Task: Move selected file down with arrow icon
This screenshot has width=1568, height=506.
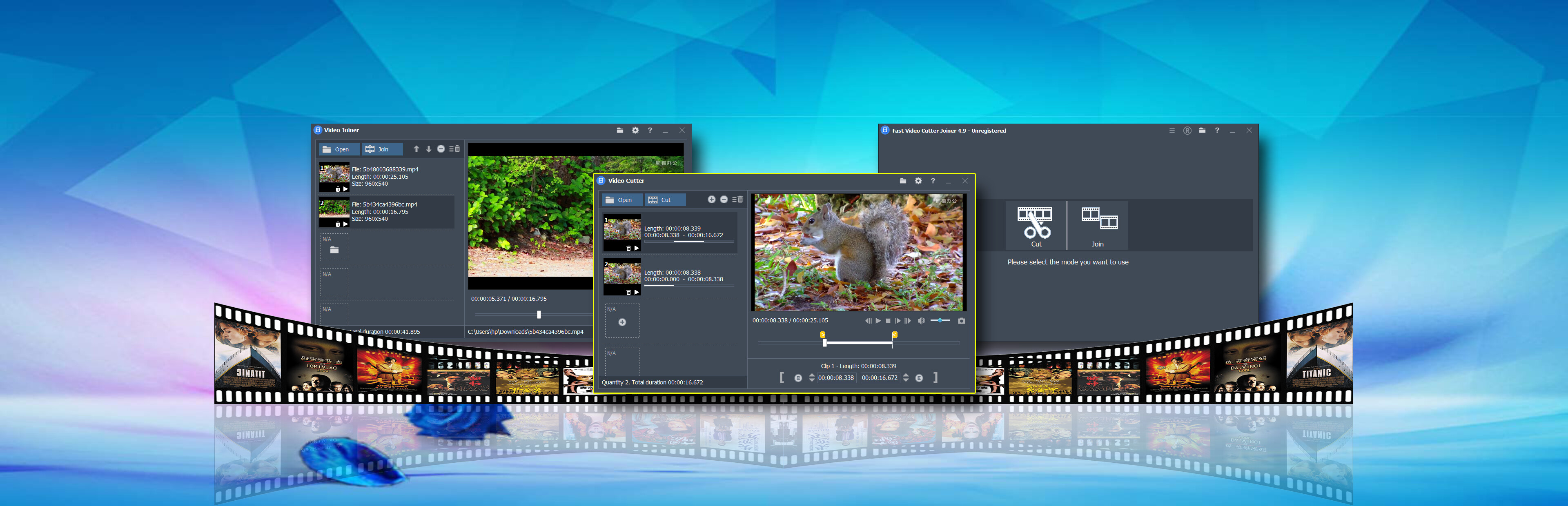Action: pyautogui.click(x=428, y=149)
